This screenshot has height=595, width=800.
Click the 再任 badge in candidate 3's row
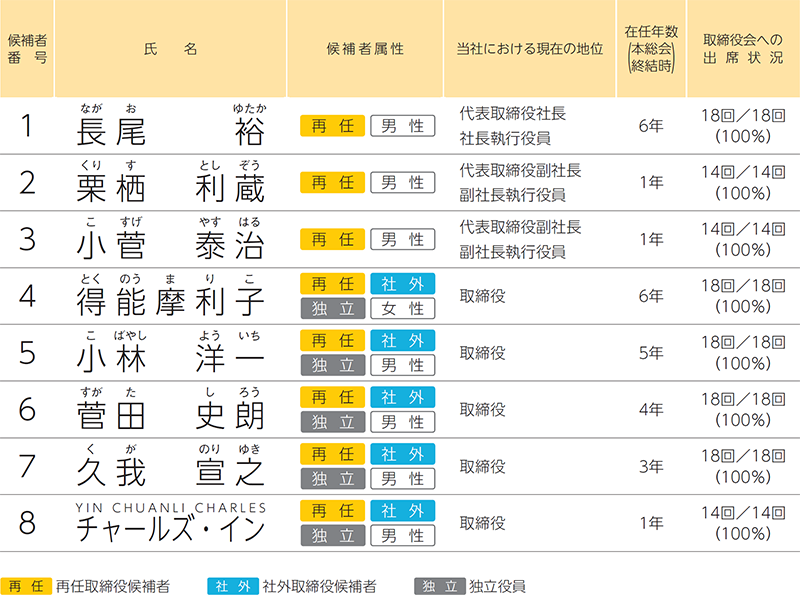332,240
